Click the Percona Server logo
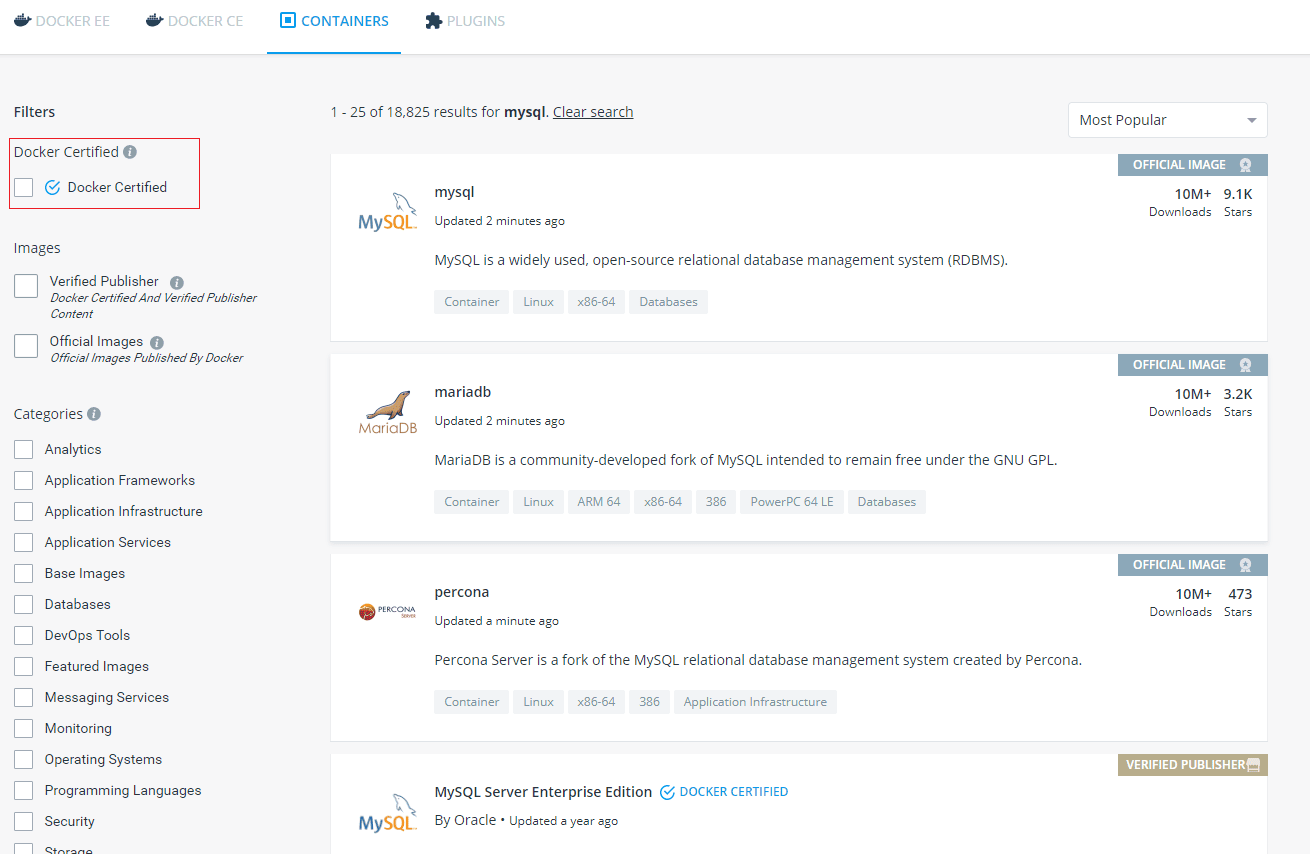The image size is (1310, 854). pyautogui.click(x=387, y=612)
